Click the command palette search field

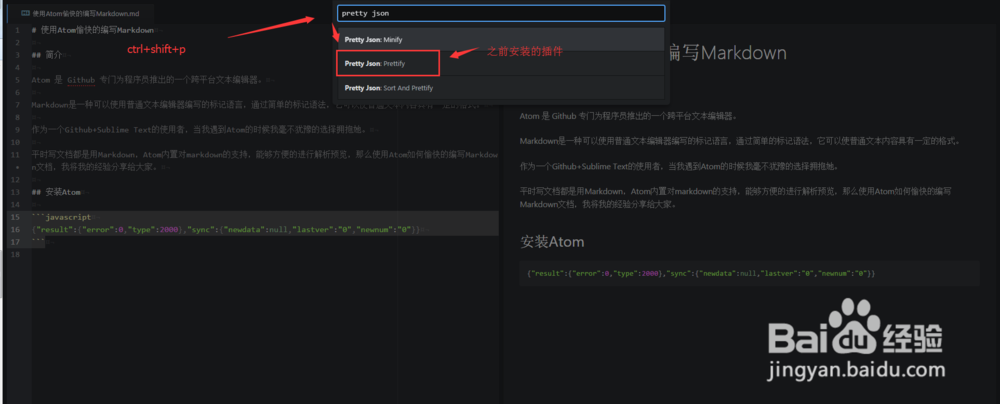coord(501,13)
